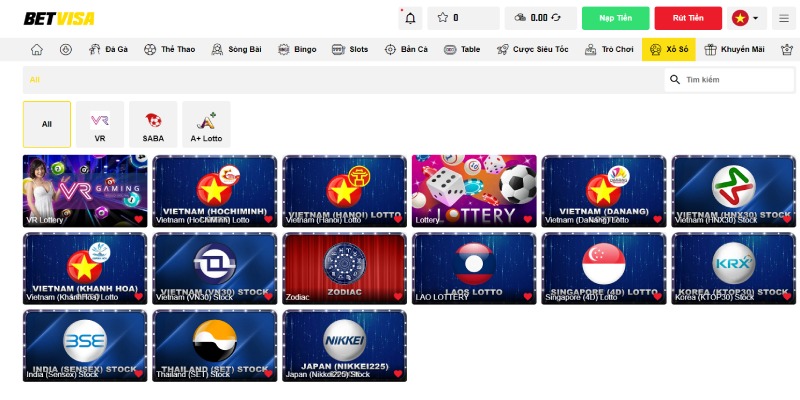This screenshot has width=800, height=400.
Task: Open the Sòng Bài menu
Action: pyautogui.click(x=237, y=49)
